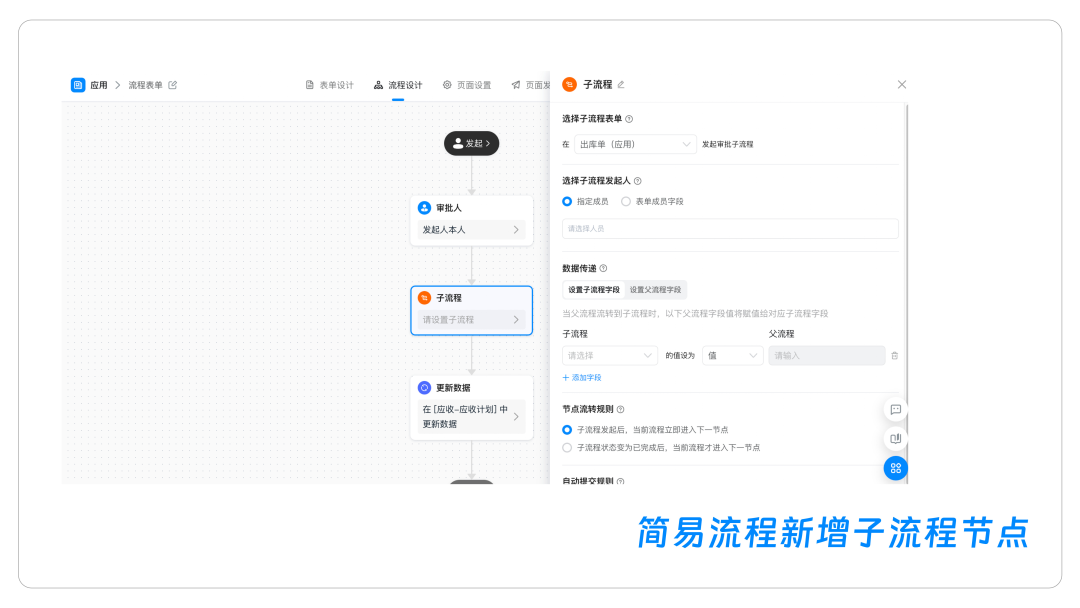The image size is (1080, 608).
Task: Switch to 设置父流程字段 tab
Action: click(655, 290)
